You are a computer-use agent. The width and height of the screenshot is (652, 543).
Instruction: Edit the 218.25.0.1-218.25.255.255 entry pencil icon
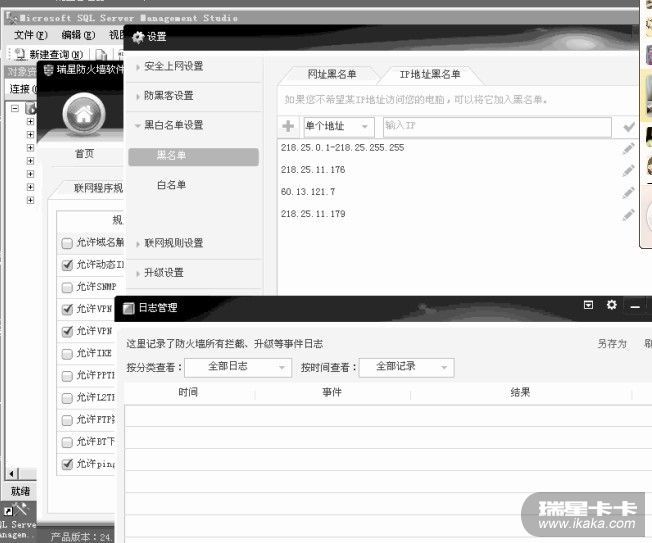628,148
